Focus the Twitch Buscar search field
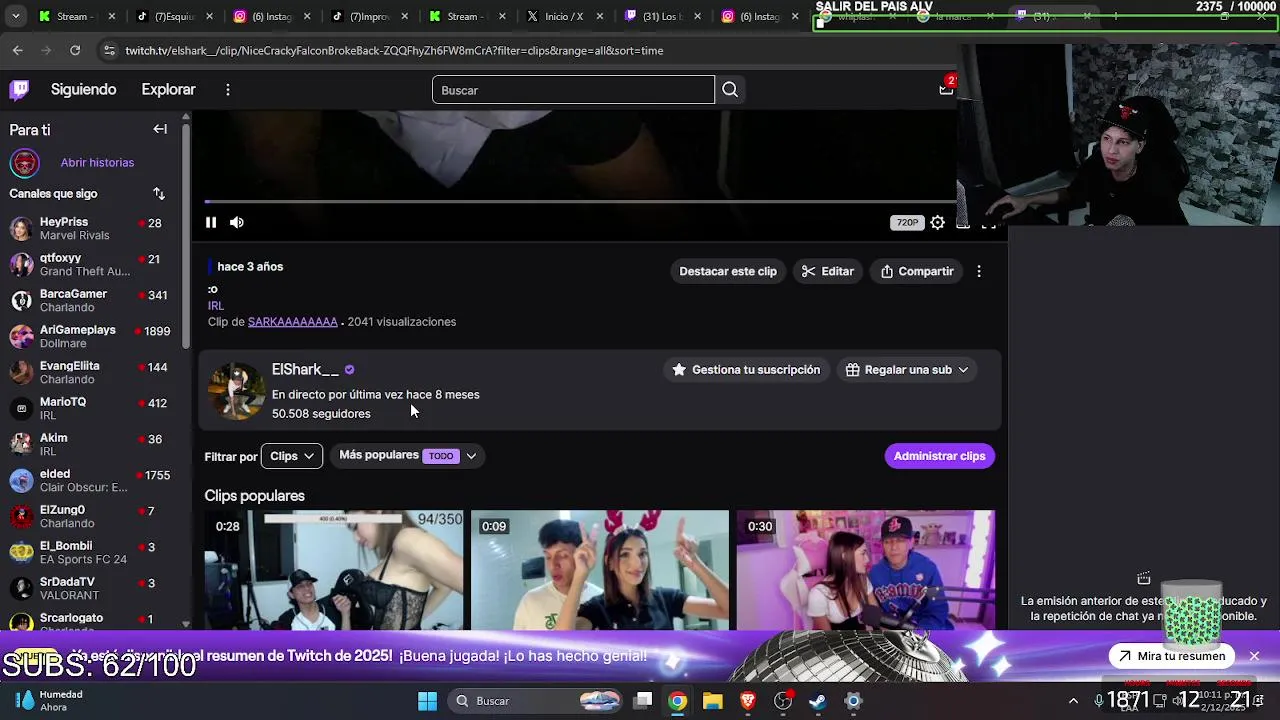The image size is (1280, 720). point(573,90)
